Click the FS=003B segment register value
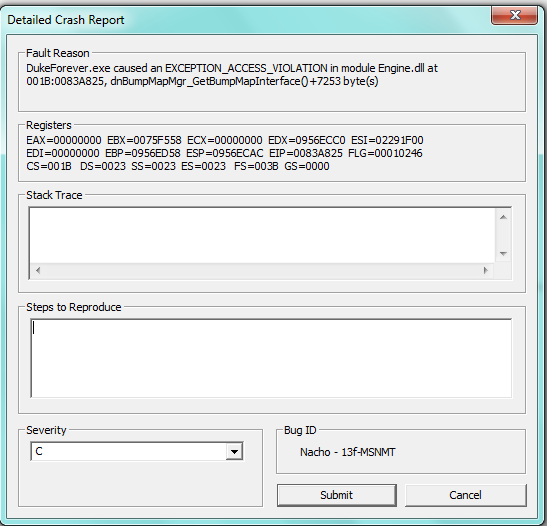Viewport: 547px width, 526px height. (256, 166)
